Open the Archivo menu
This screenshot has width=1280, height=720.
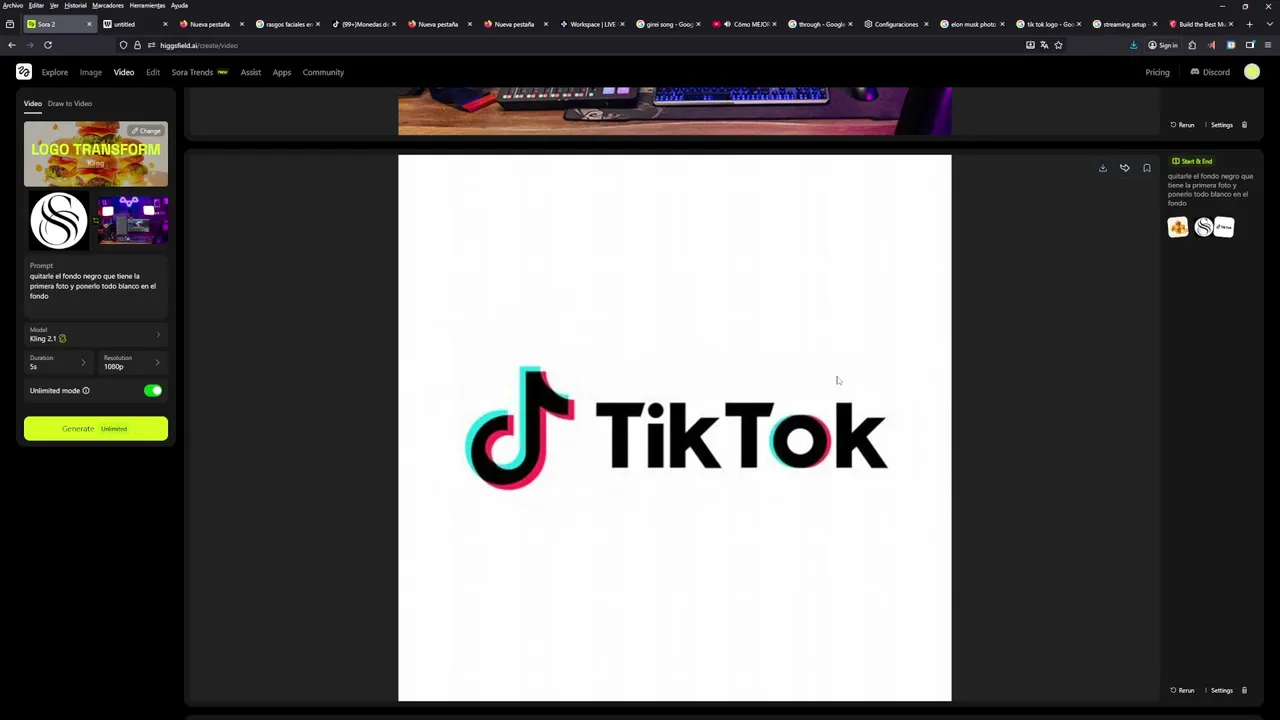[x=12, y=5]
